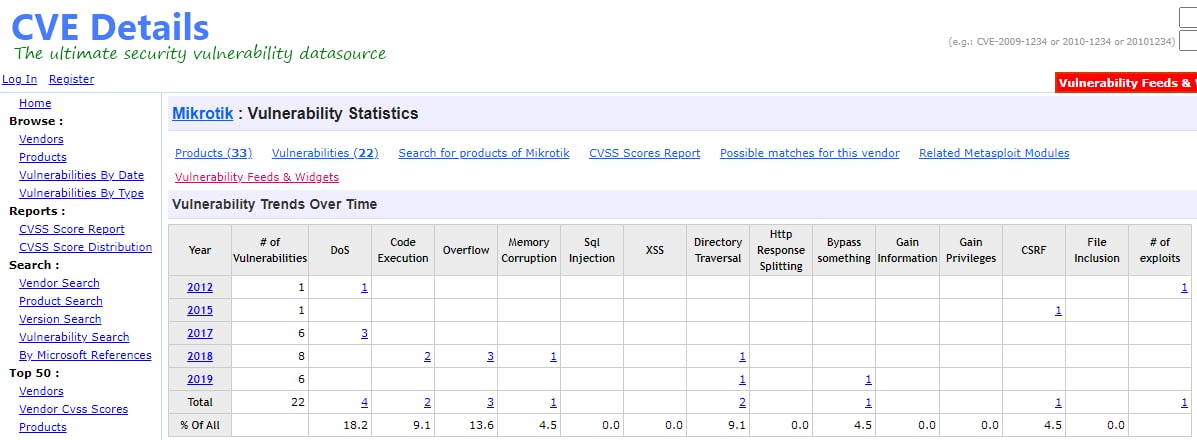
Task: Open Top 50 Products link
Action: click(x=43, y=427)
